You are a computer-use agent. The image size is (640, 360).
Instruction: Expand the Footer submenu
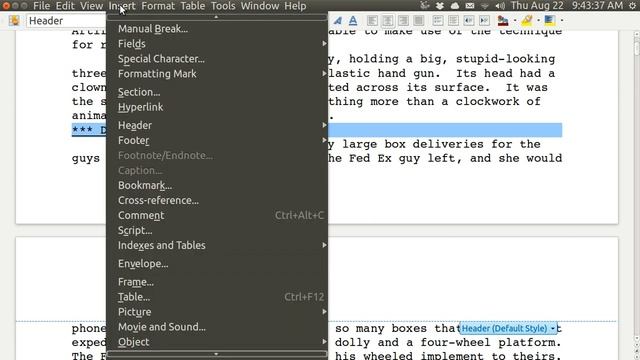(217, 140)
